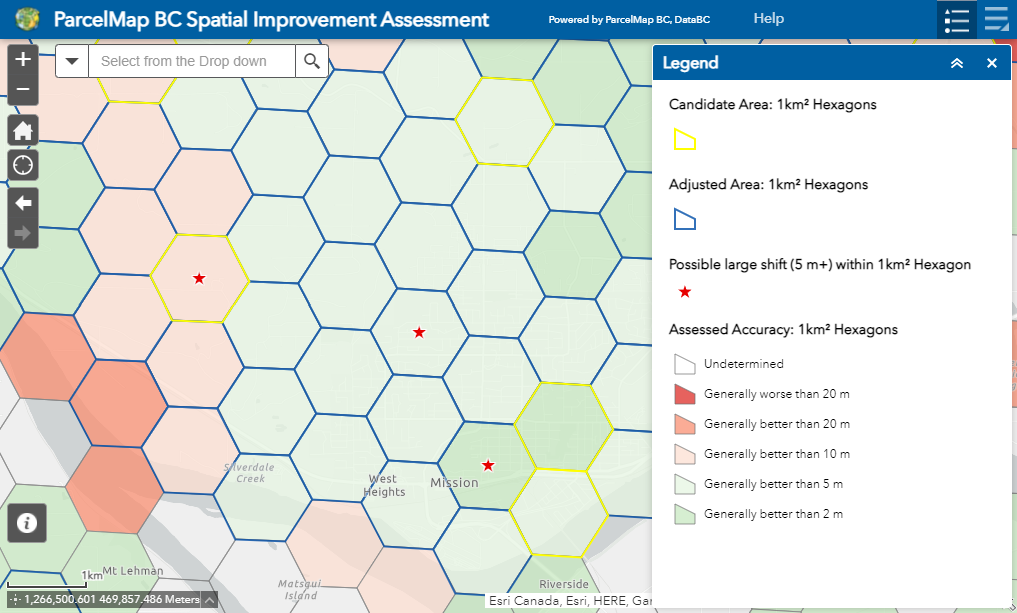The image size is (1017, 613).
Task: Expand the coordinate system options arrow
Action: click(x=209, y=600)
